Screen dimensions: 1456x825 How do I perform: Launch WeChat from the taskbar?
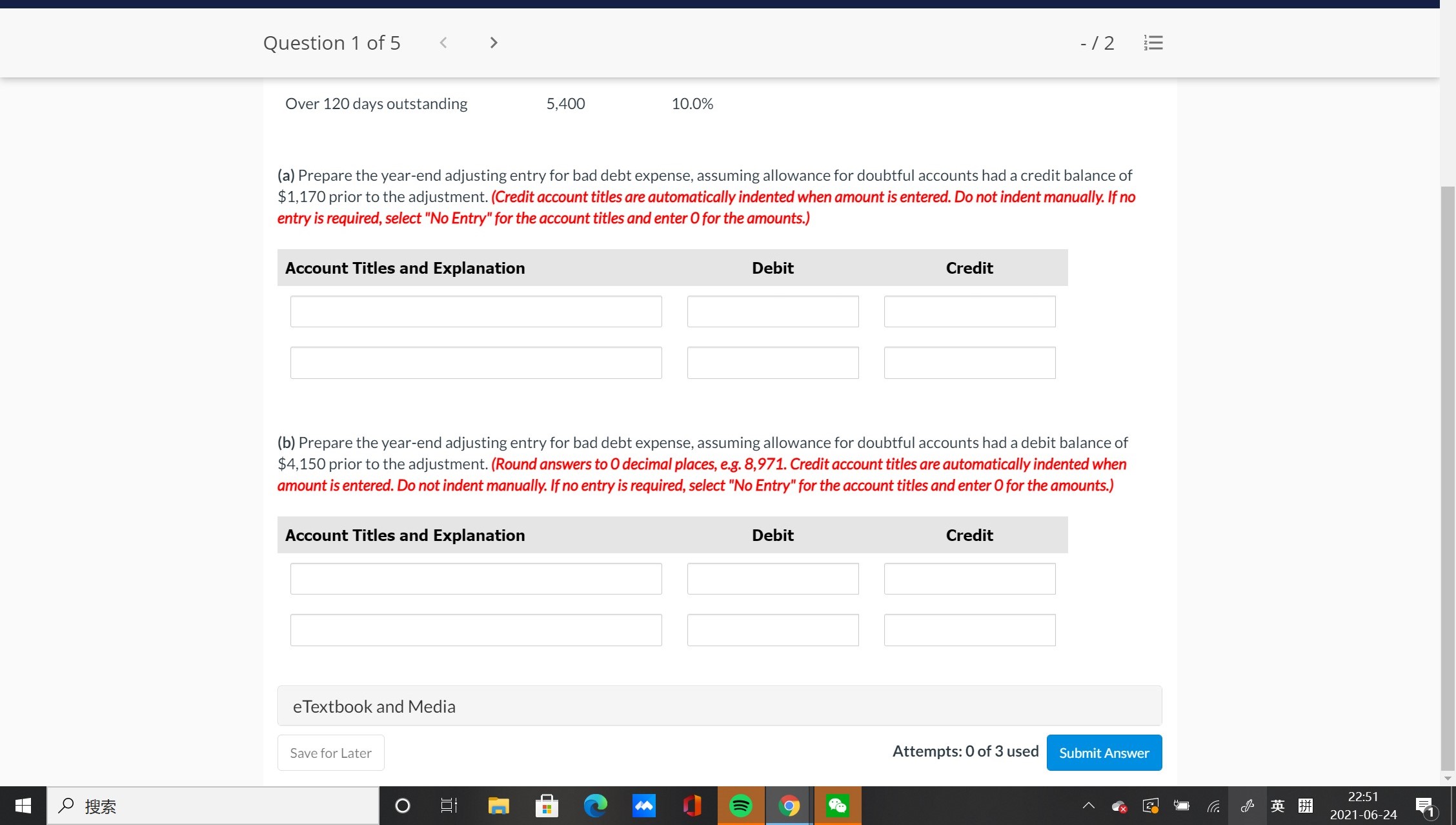[x=836, y=806]
